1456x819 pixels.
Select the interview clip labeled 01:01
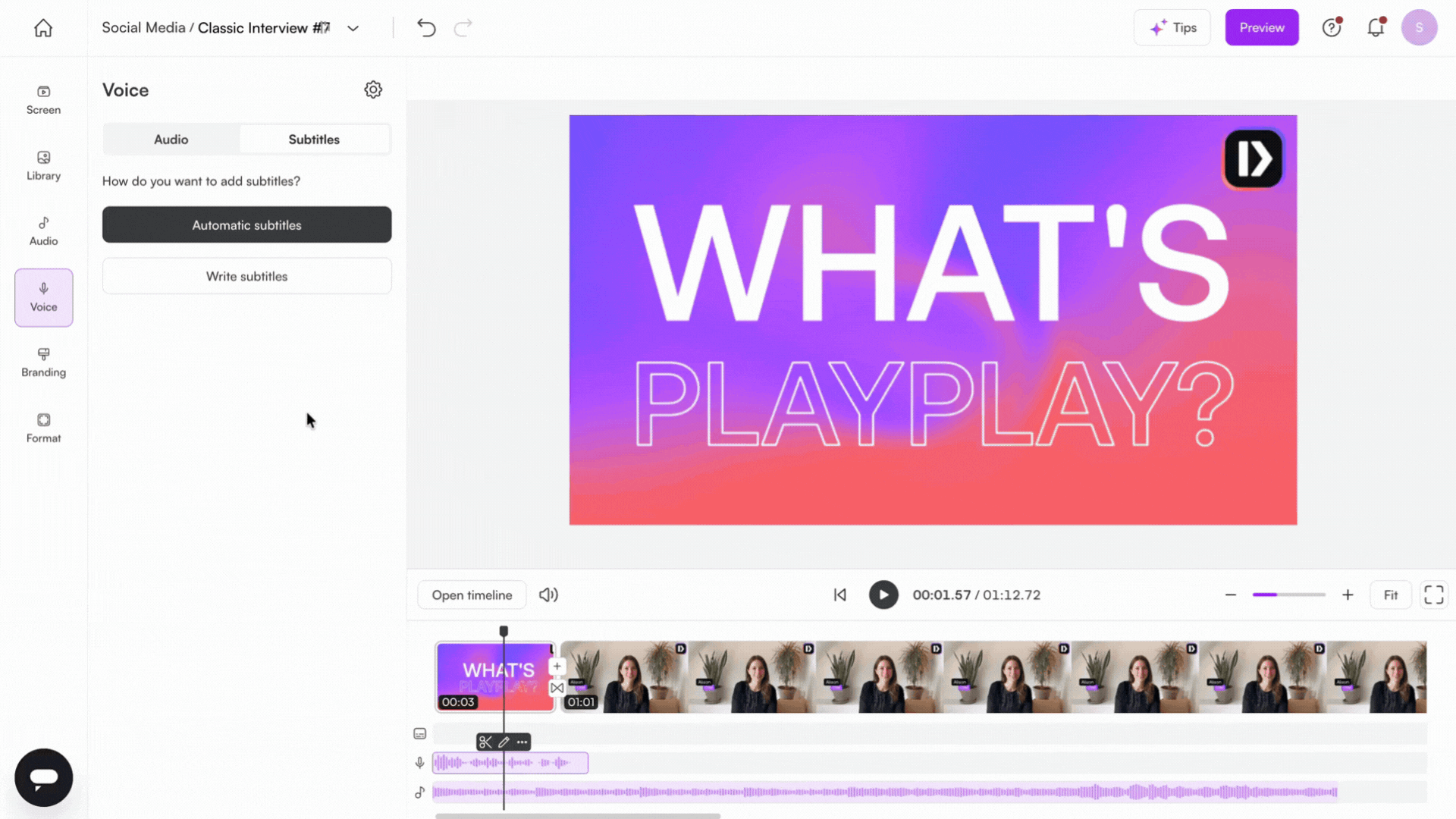pyautogui.click(x=993, y=677)
